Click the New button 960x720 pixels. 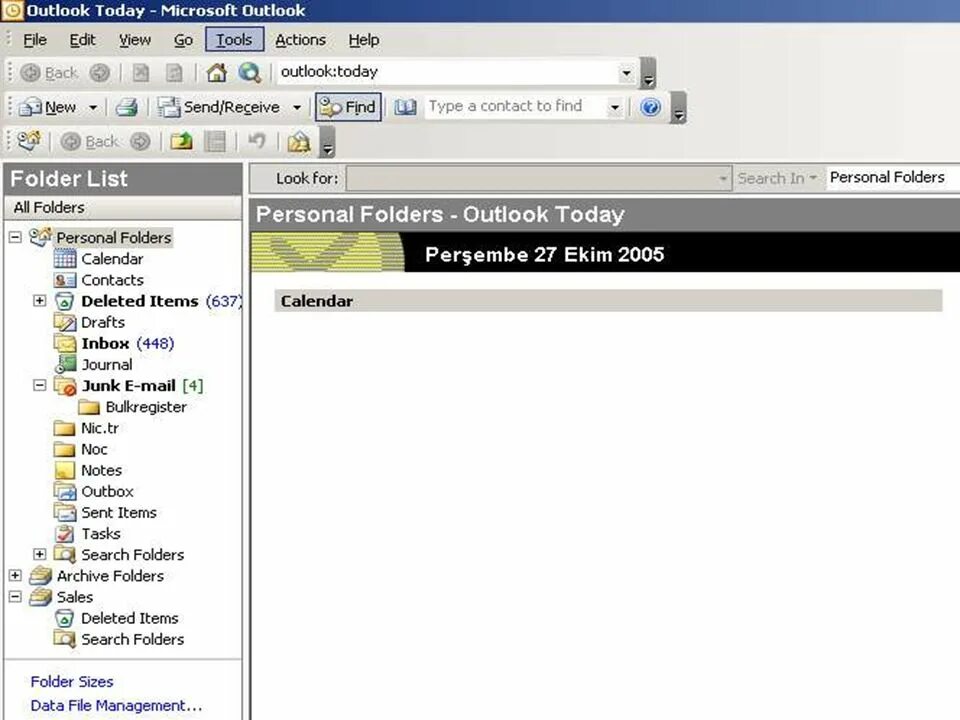coord(48,108)
